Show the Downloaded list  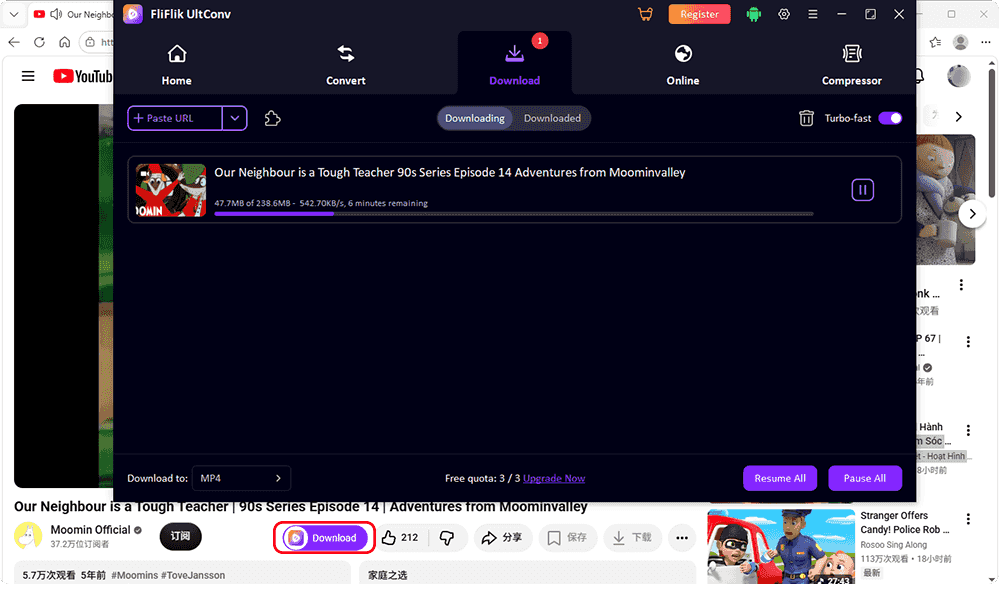point(552,118)
